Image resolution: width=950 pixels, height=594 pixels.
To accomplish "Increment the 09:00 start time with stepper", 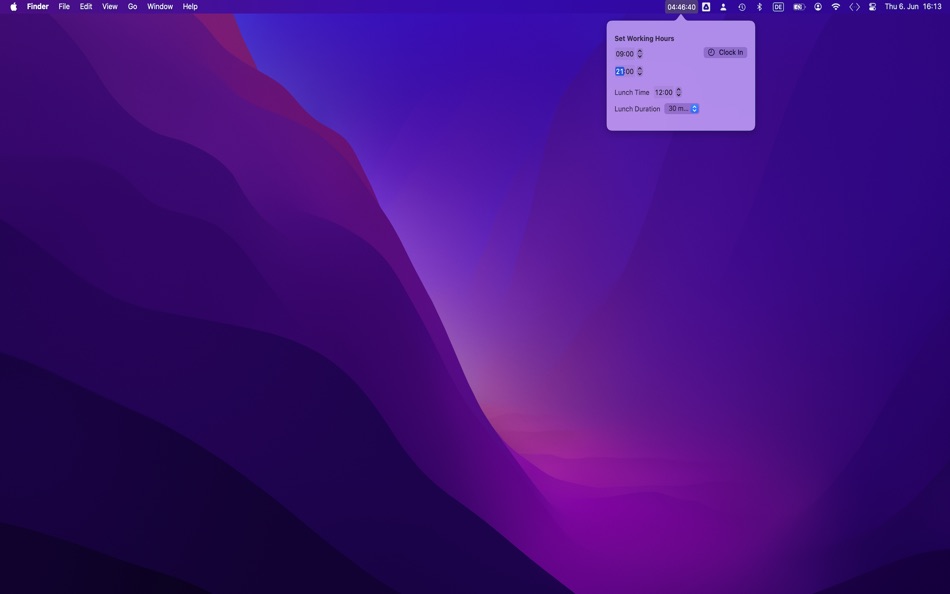I will 640,53.
